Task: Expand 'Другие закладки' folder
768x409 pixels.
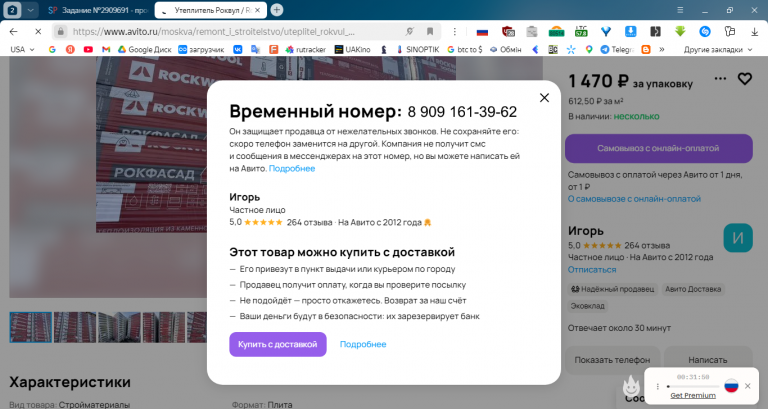Action: coord(718,49)
